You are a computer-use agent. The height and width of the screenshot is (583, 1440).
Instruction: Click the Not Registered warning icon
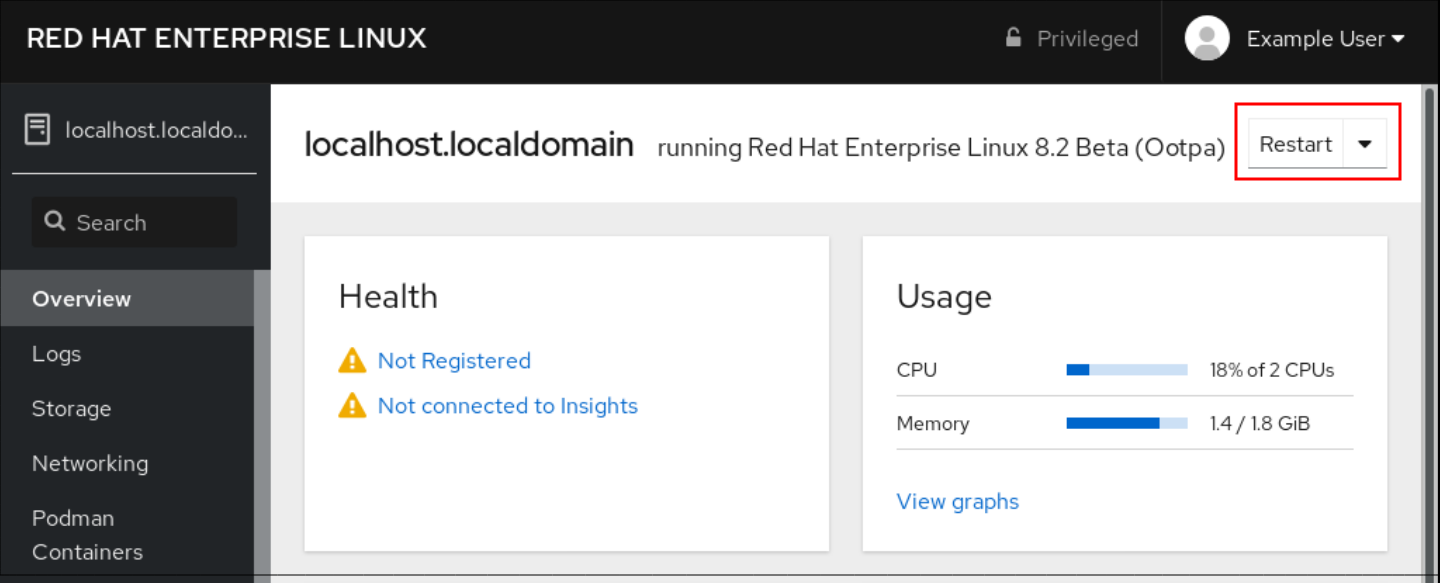coord(352,361)
